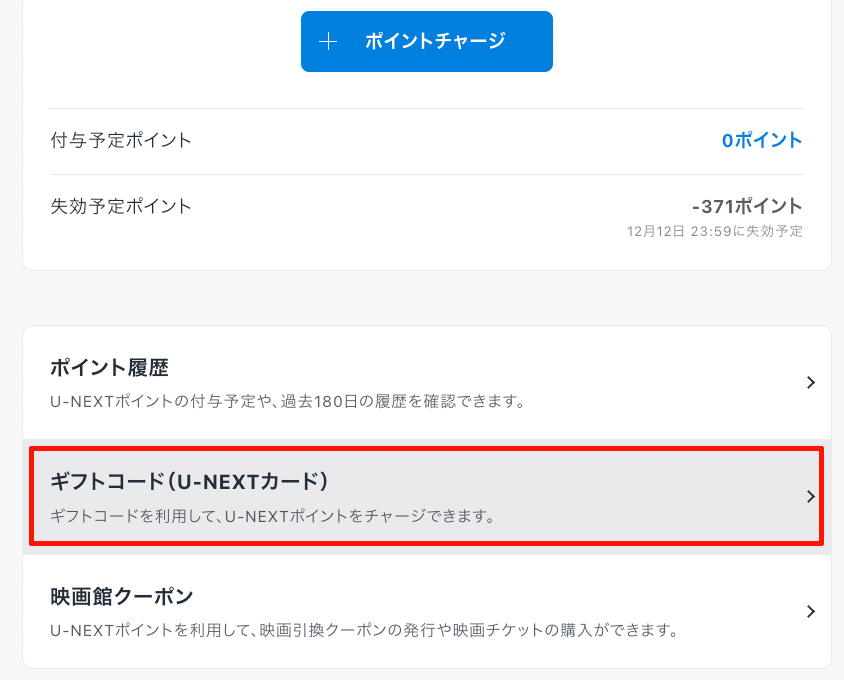
Task: Open the 映画館クーポン heading
Action: (x=121, y=596)
